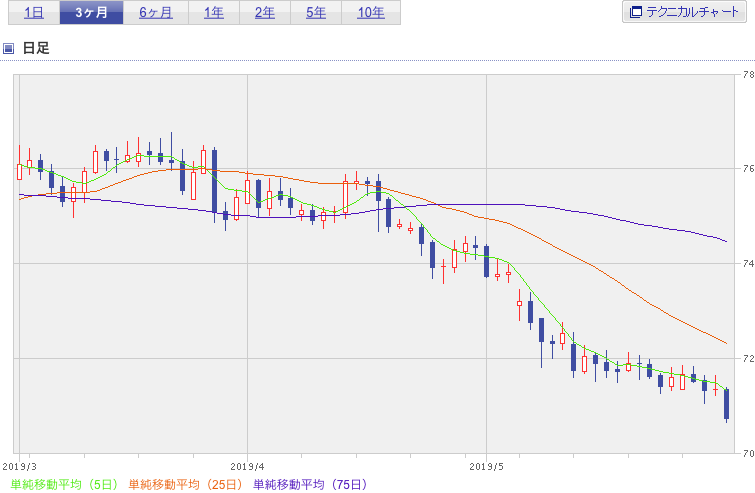Switch to the 1日 chart tab
This screenshot has width=755, height=493.
34,13
